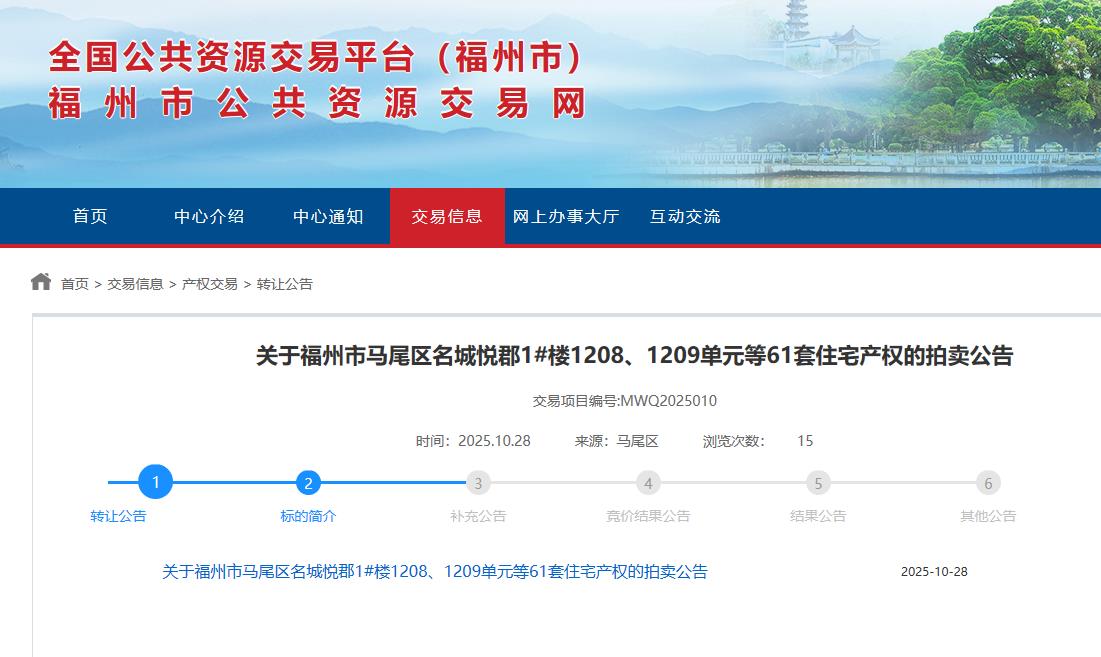Go to 产权交易 in the breadcrumb
Viewport: 1101px width, 657px height.
tap(210, 284)
